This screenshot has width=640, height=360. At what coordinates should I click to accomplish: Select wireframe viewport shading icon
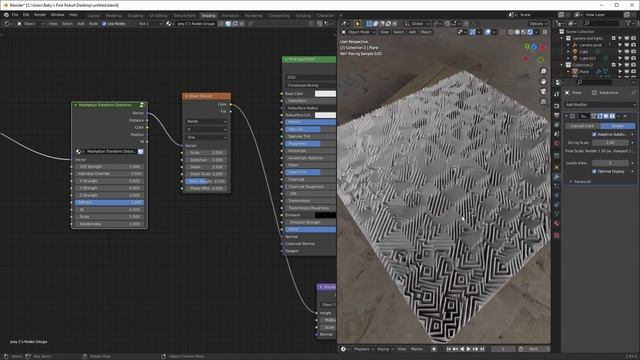coord(511,32)
